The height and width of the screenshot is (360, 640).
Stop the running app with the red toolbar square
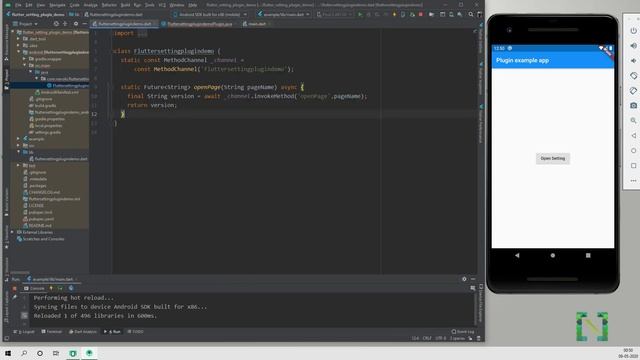pos(421,14)
